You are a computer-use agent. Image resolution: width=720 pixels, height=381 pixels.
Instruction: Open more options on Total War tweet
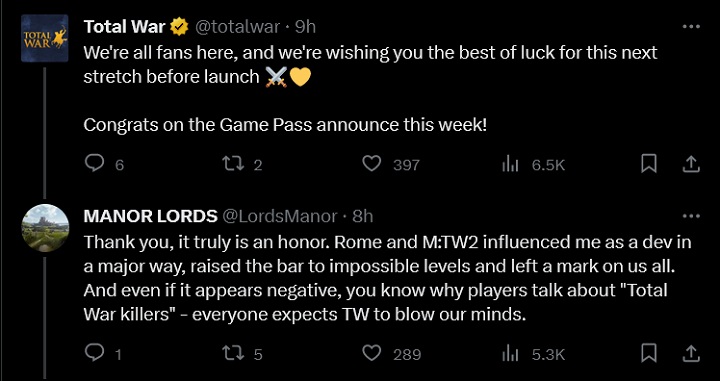pyautogui.click(x=691, y=27)
